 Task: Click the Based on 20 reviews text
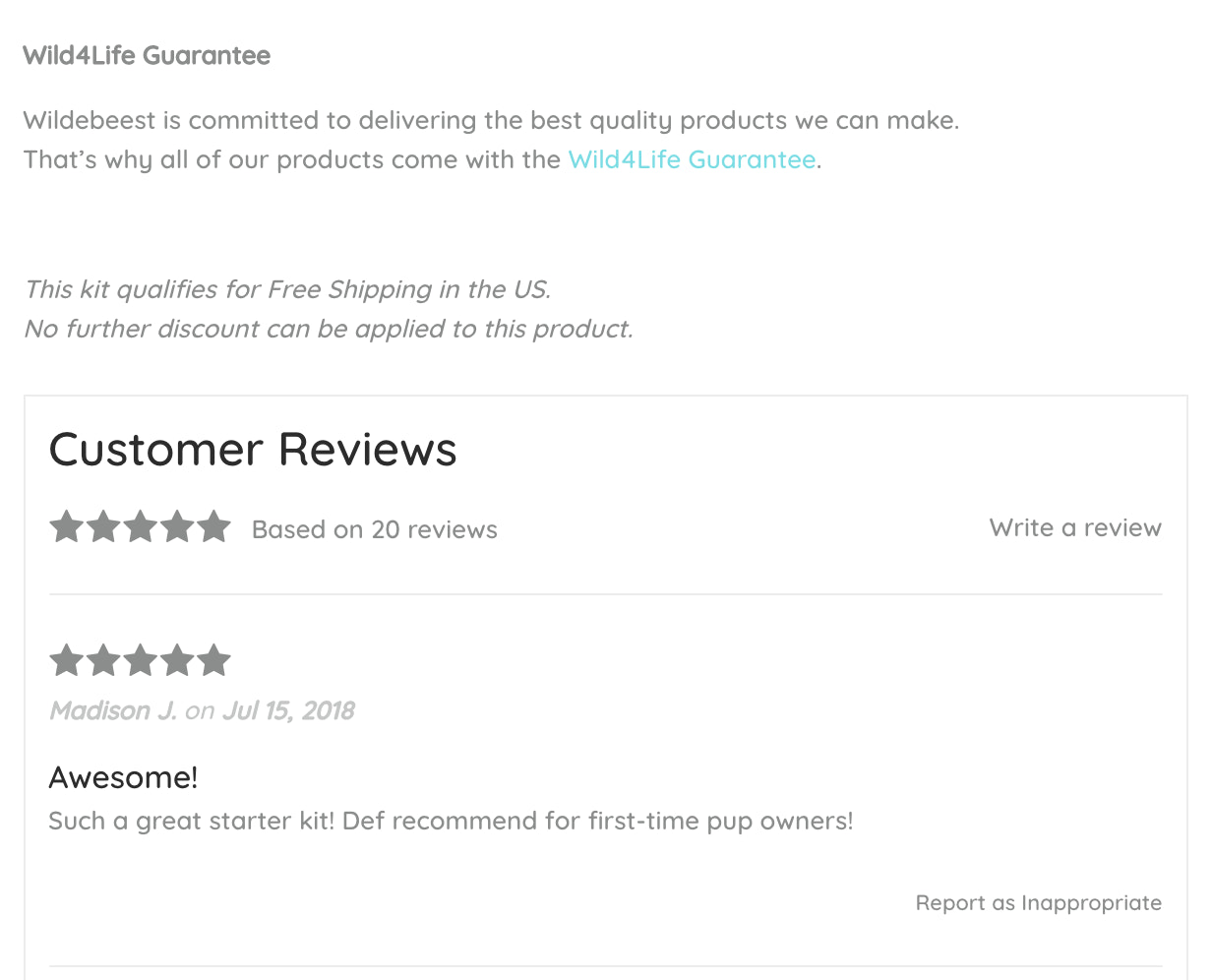pyautogui.click(x=374, y=529)
